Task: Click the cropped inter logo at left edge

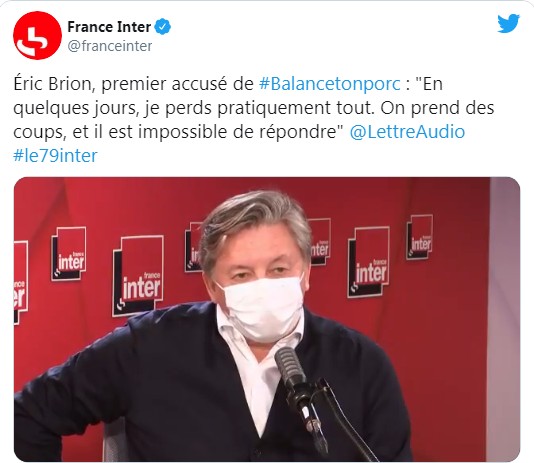Action: click(x=21, y=282)
